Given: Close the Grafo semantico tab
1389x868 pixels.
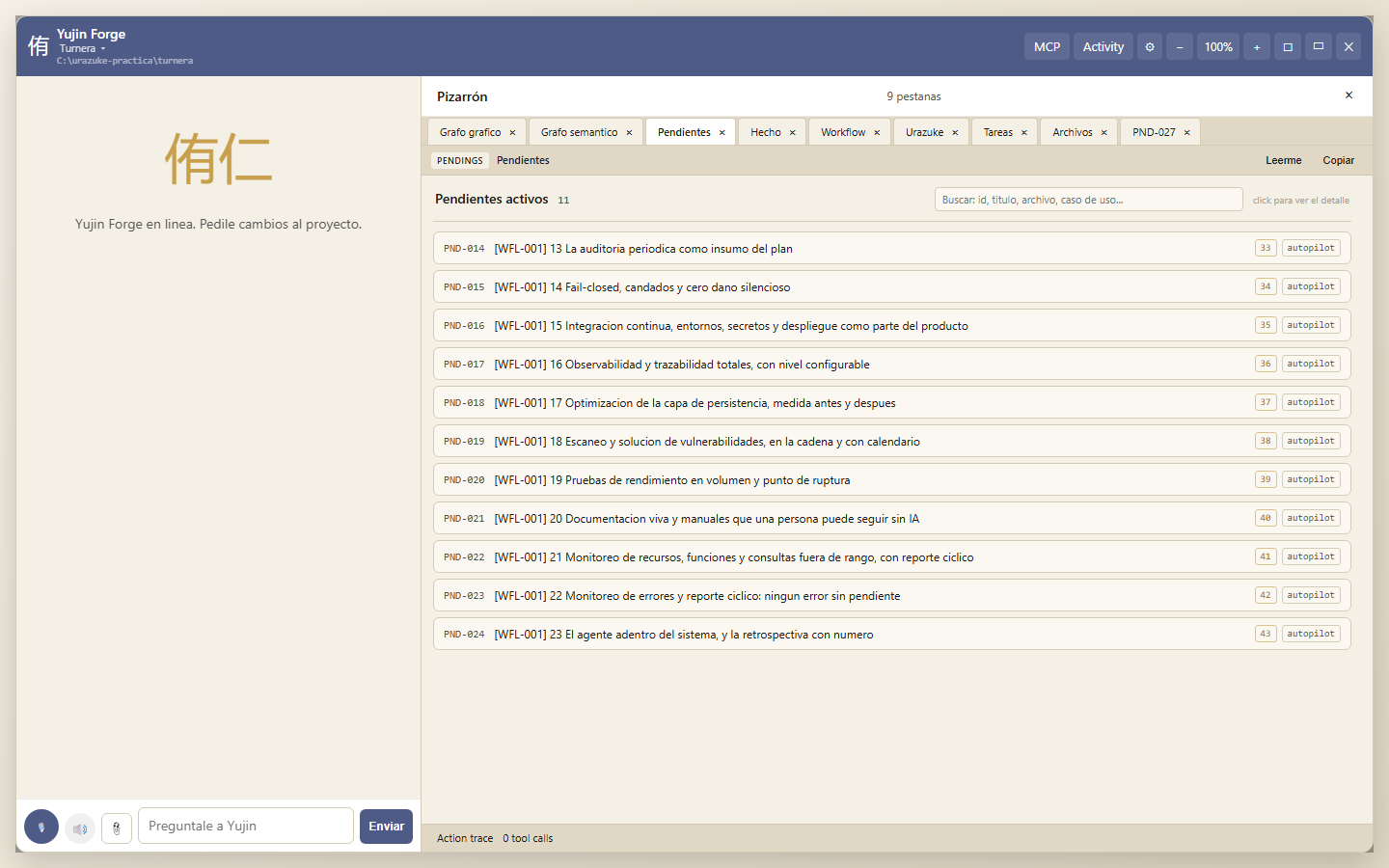Looking at the screenshot, I should point(629,132).
